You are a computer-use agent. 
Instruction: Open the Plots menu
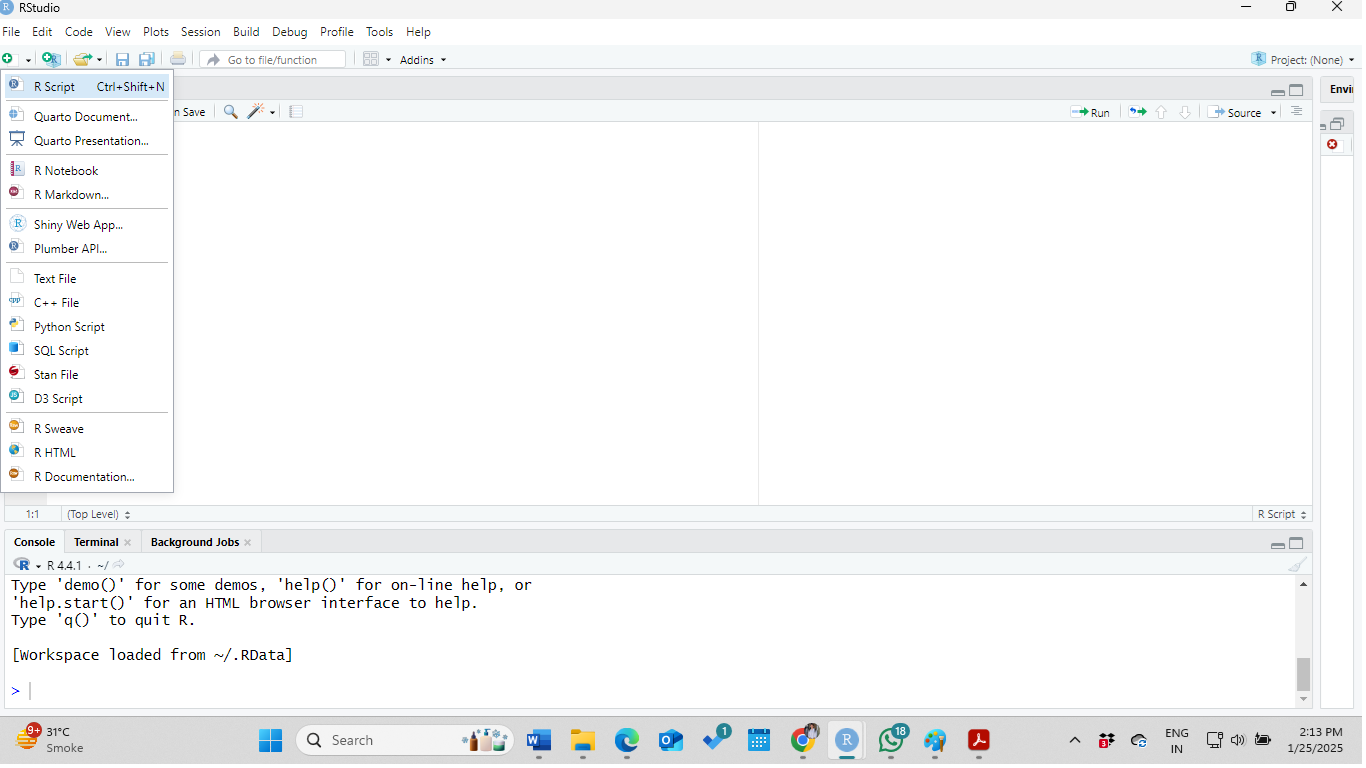coord(156,32)
